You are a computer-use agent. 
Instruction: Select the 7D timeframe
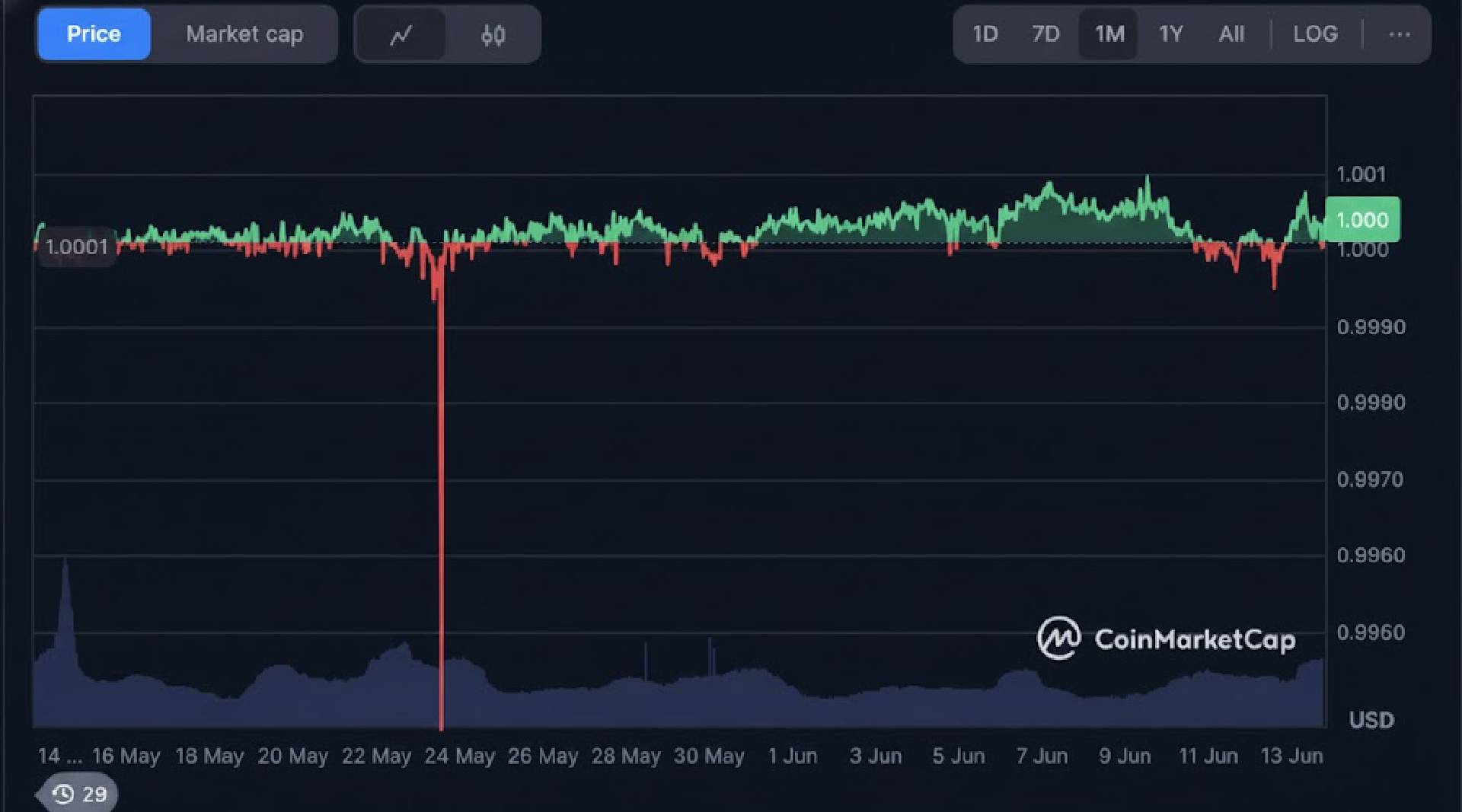[x=1045, y=33]
